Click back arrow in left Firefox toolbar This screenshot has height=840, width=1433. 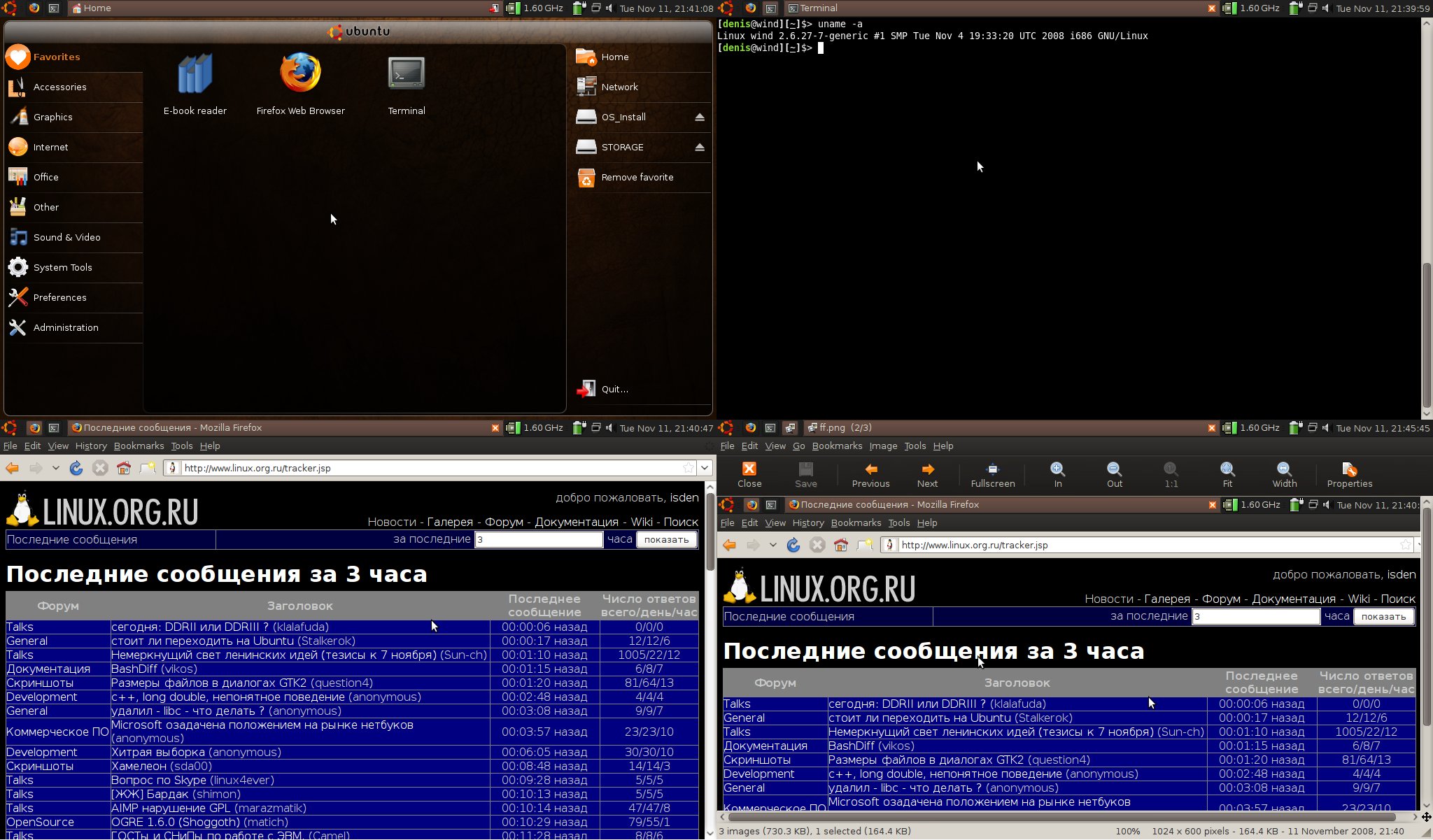[x=13, y=469]
